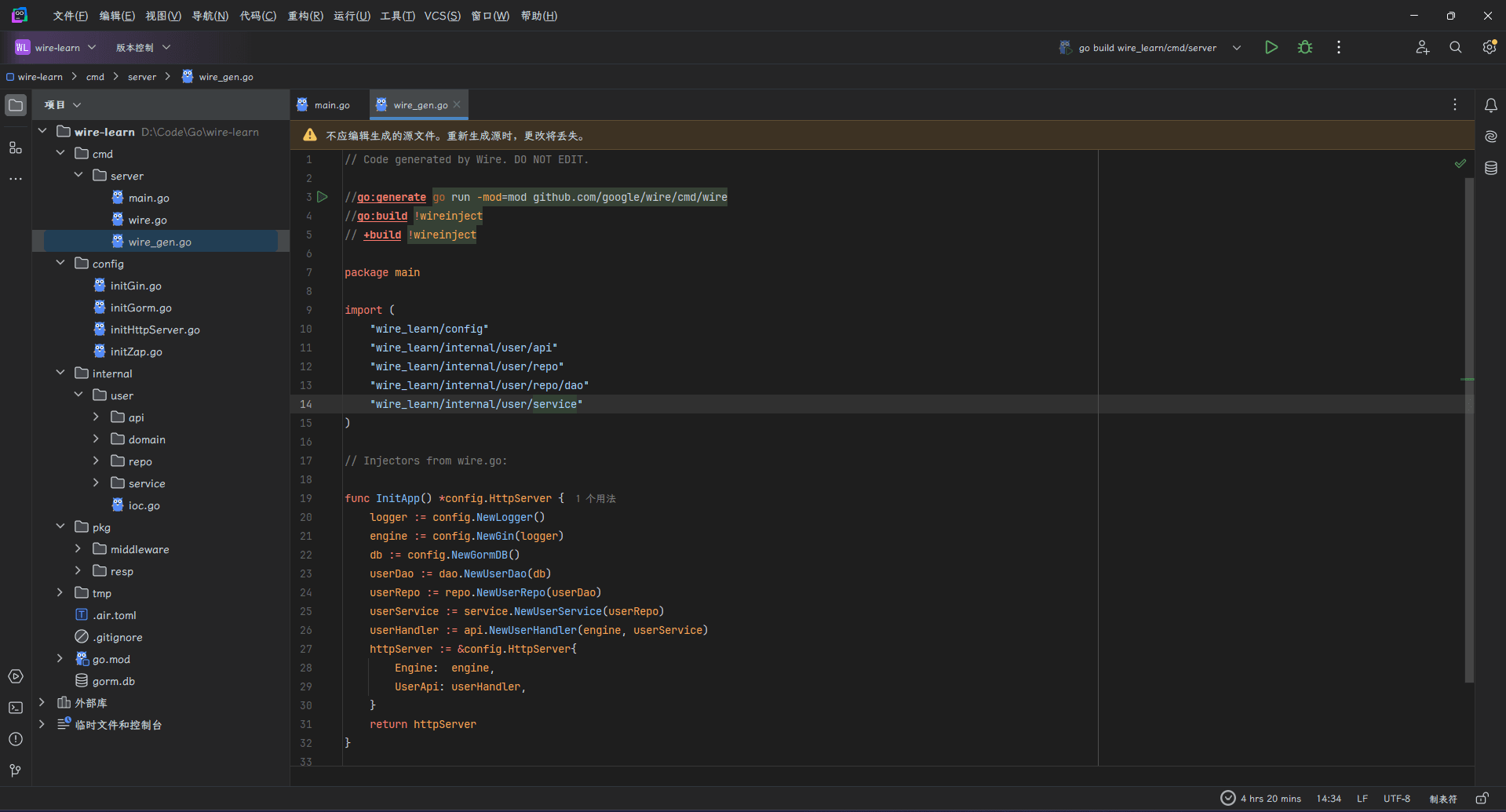This screenshot has width=1506, height=812.
Task: Start debugging with the bug icon
Action: tap(1305, 47)
